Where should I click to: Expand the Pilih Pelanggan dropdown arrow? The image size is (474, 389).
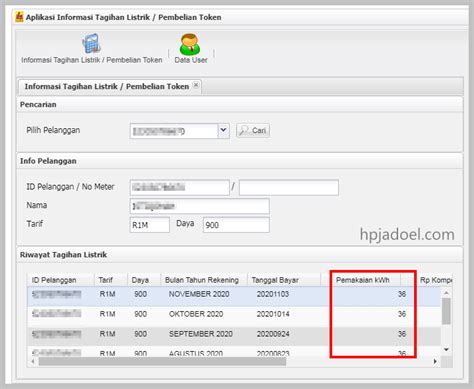click(x=223, y=131)
